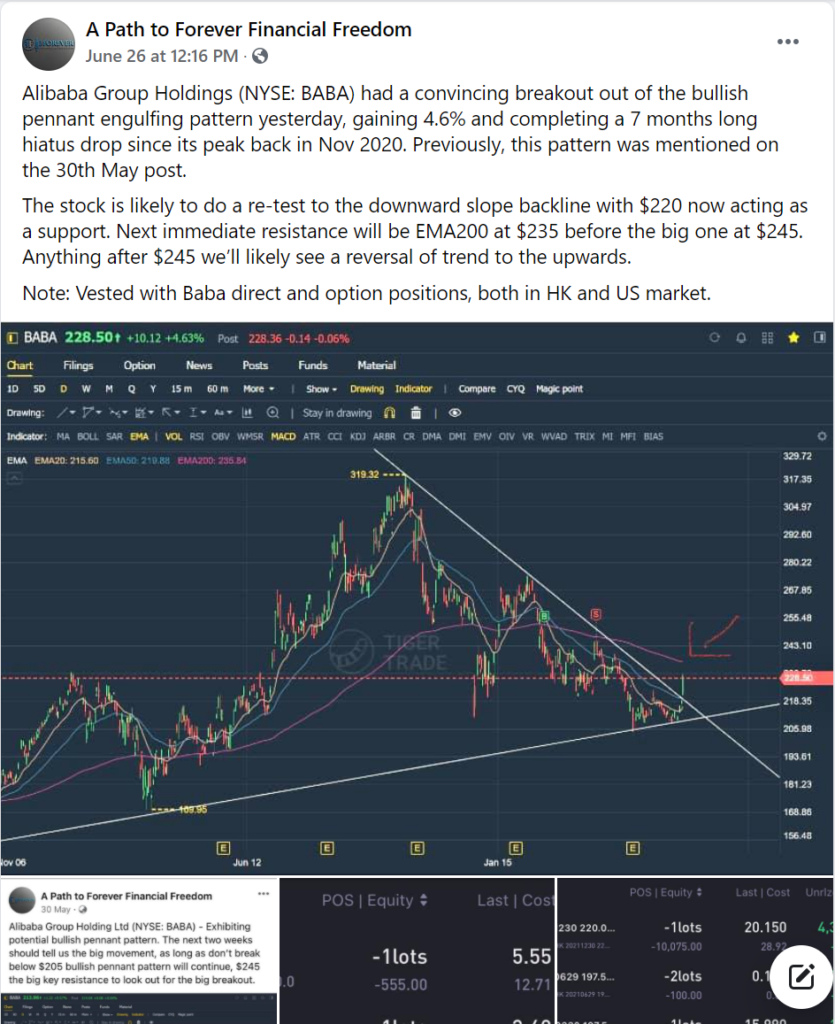The width and height of the screenshot is (835, 1024).
Task: Open the 30 May post thumbnail
Action: point(140,951)
